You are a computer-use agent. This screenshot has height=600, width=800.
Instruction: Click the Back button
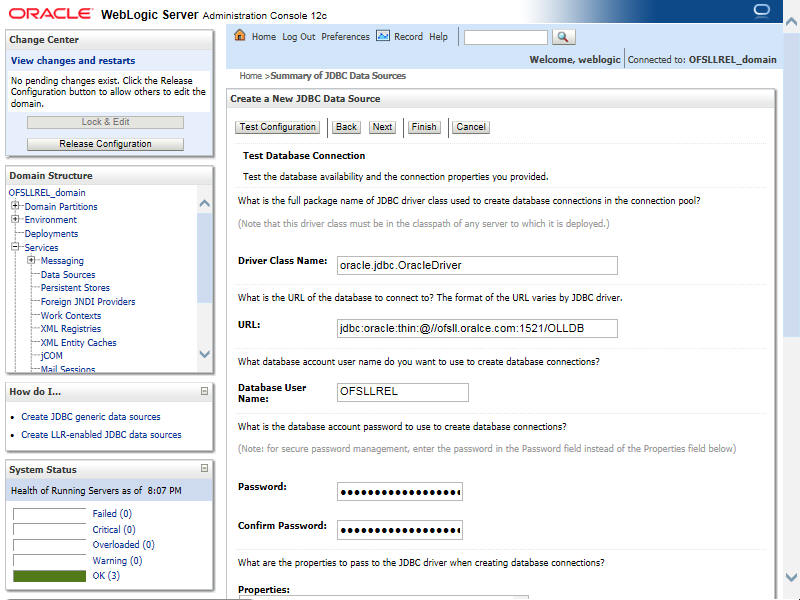346,127
